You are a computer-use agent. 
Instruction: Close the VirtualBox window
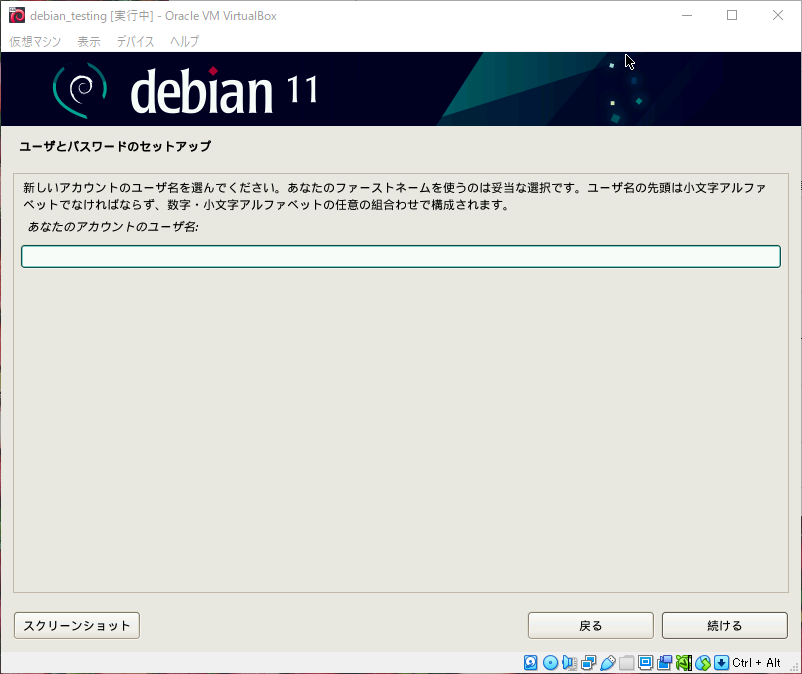(778, 15)
